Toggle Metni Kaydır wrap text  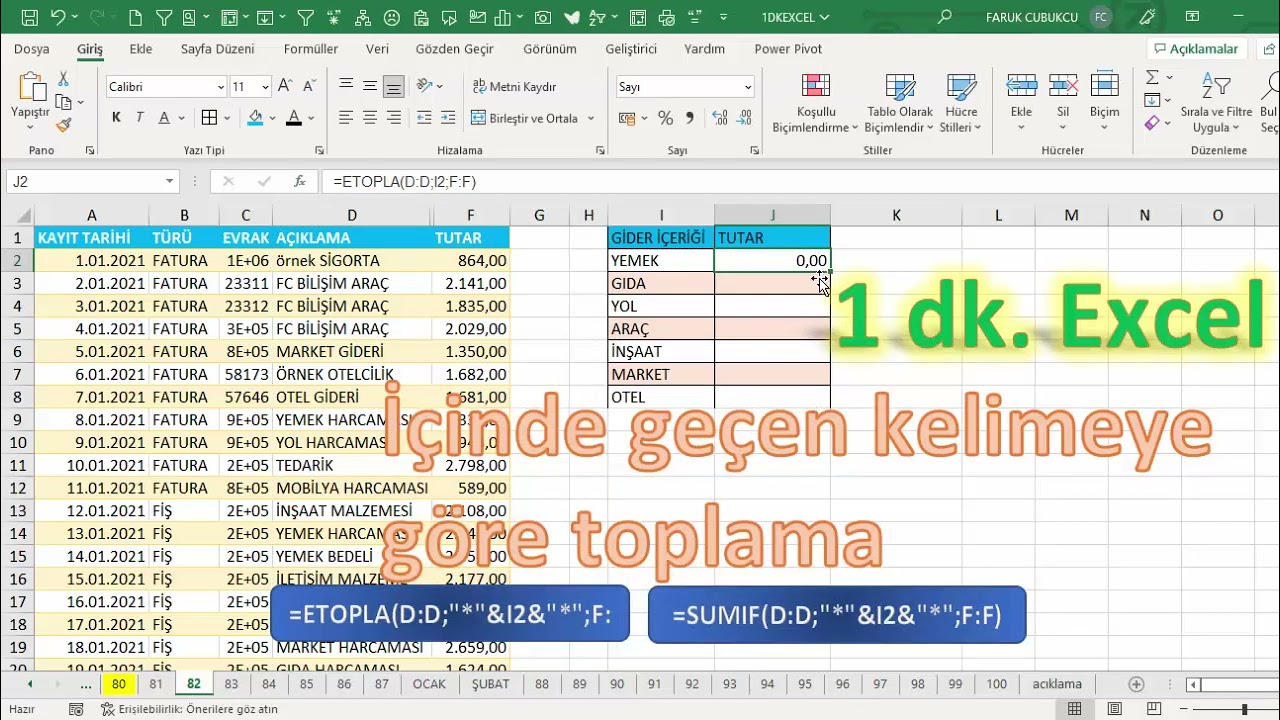[514, 87]
